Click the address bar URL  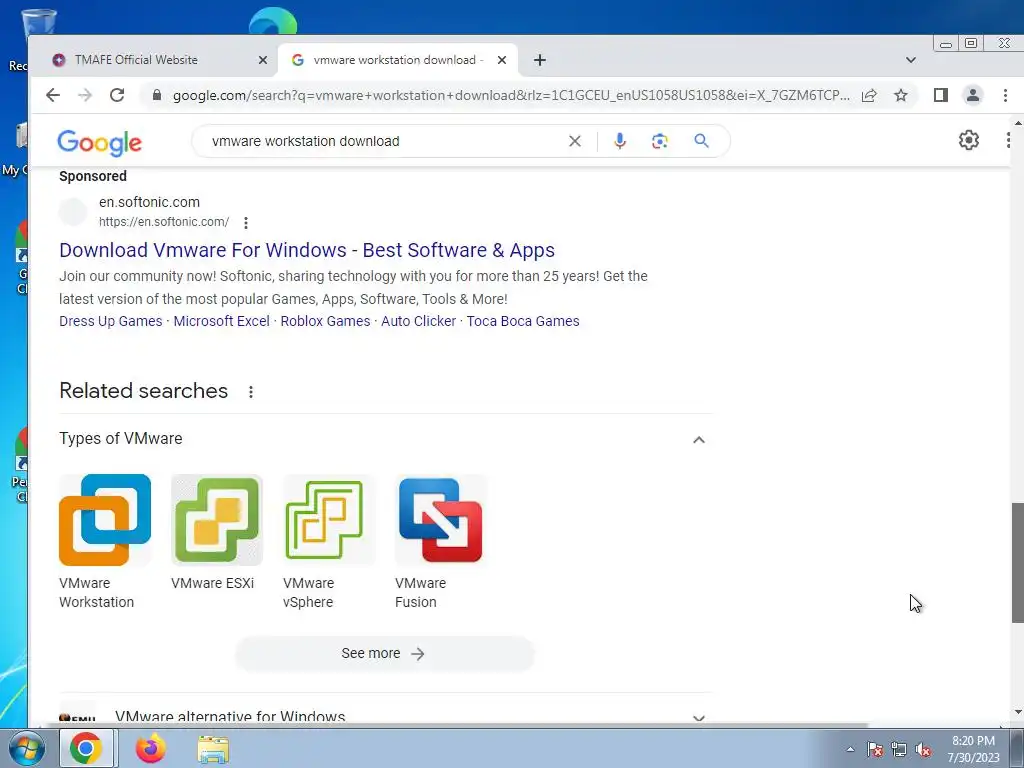511,95
